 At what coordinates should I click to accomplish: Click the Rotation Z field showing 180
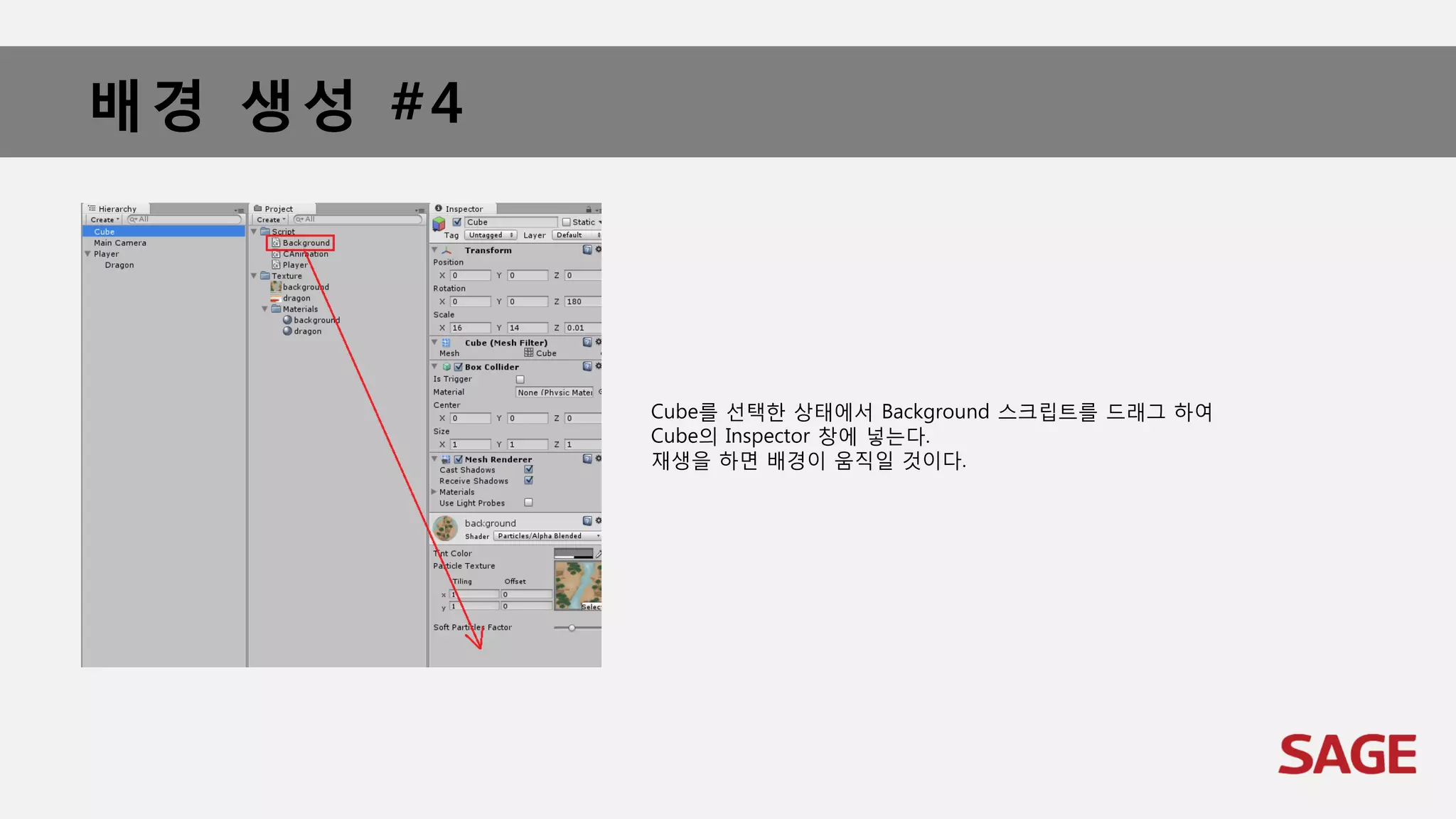tap(583, 301)
